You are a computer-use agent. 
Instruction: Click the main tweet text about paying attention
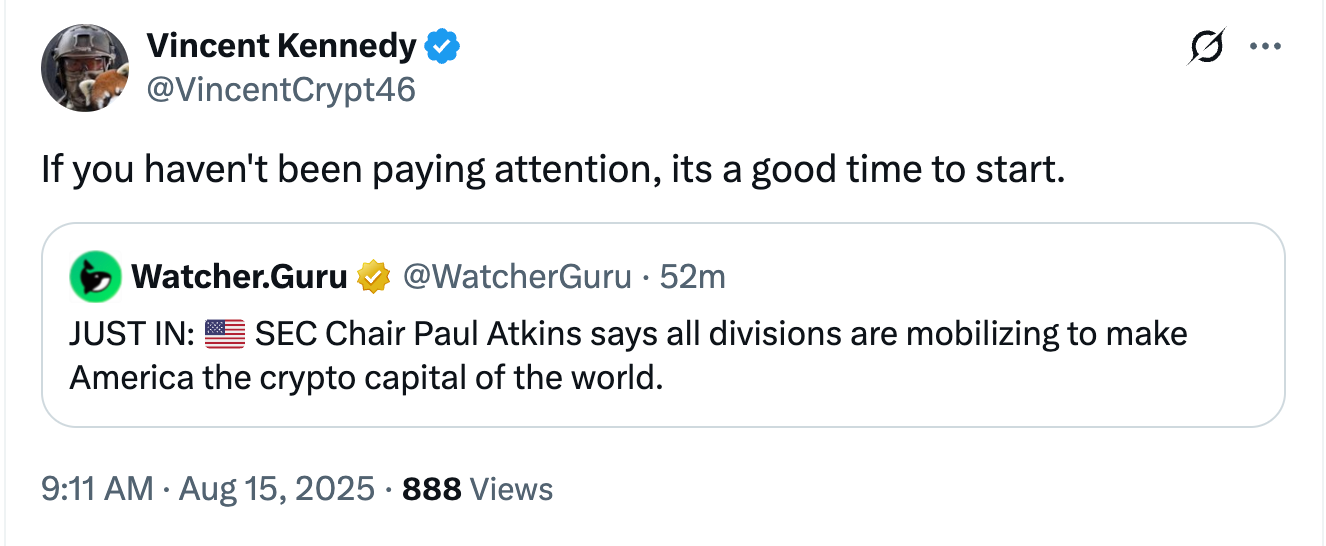[x=550, y=170]
